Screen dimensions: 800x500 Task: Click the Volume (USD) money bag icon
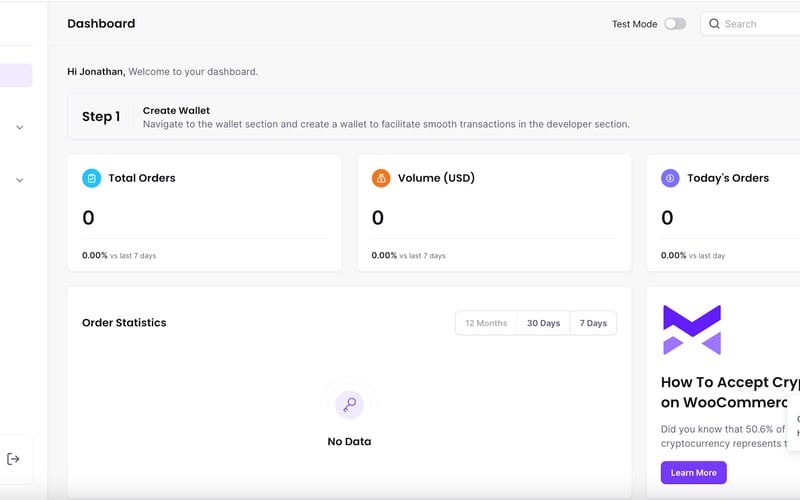(x=381, y=178)
